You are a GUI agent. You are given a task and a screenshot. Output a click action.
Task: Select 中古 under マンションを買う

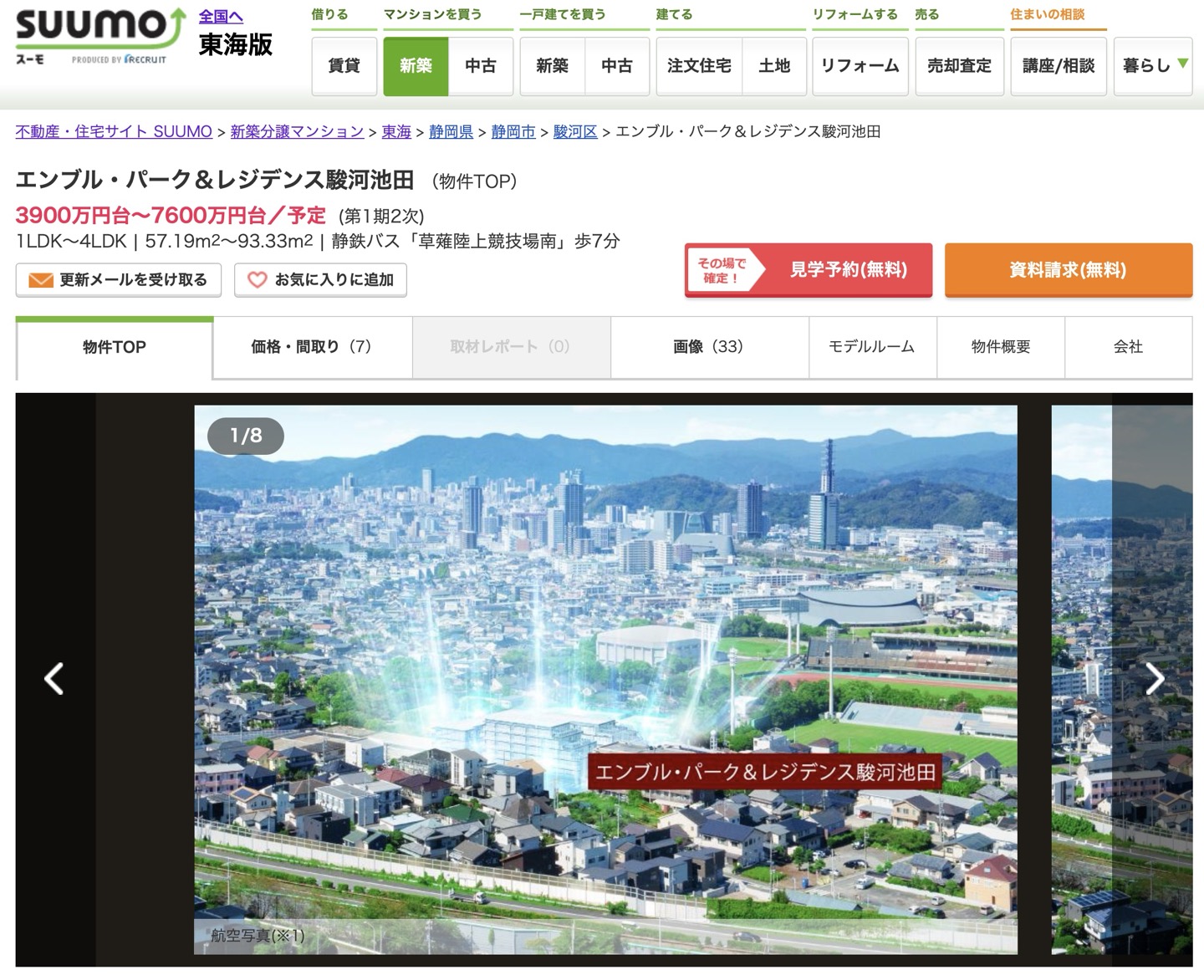(x=481, y=65)
